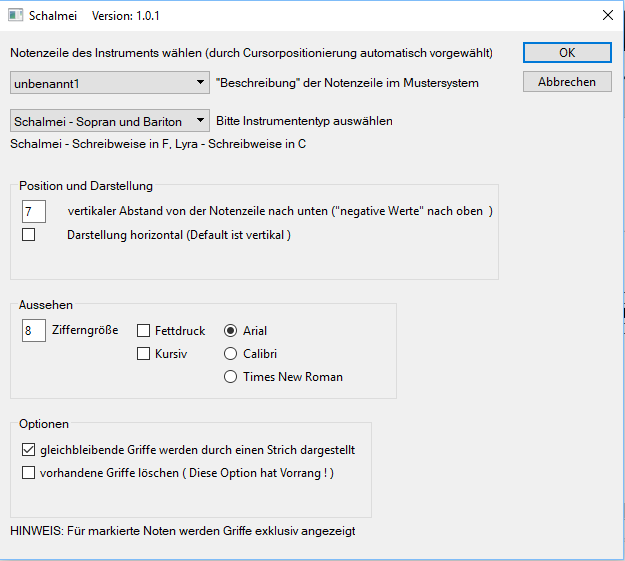This screenshot has height=561, width=625.
Task: Choose the Calibri font option
Action: tap(231, 354)
